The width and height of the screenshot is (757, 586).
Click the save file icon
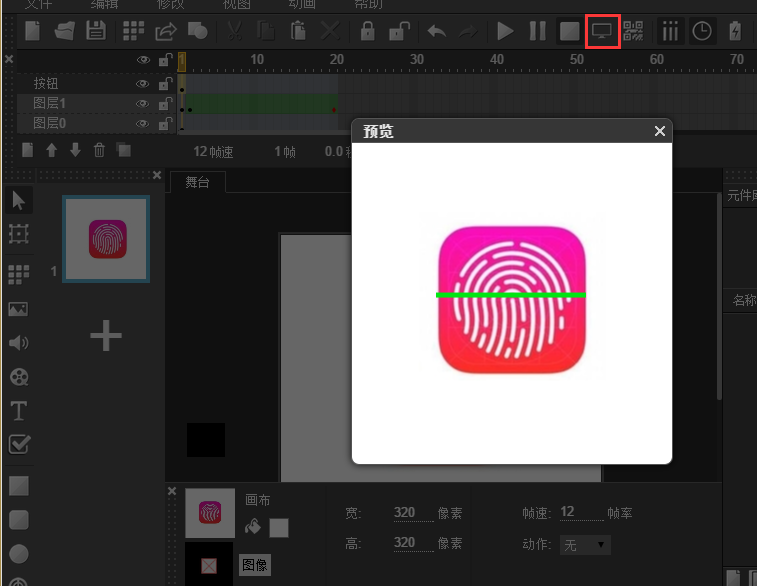[95, 31]
